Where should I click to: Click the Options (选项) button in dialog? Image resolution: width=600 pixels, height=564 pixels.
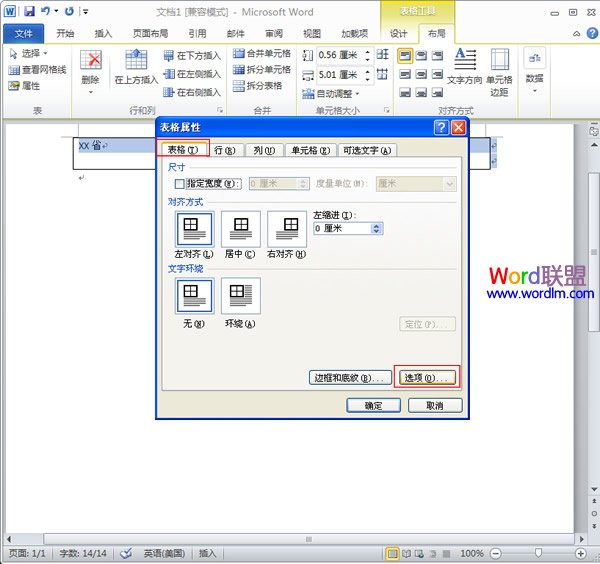coord(427,378)
